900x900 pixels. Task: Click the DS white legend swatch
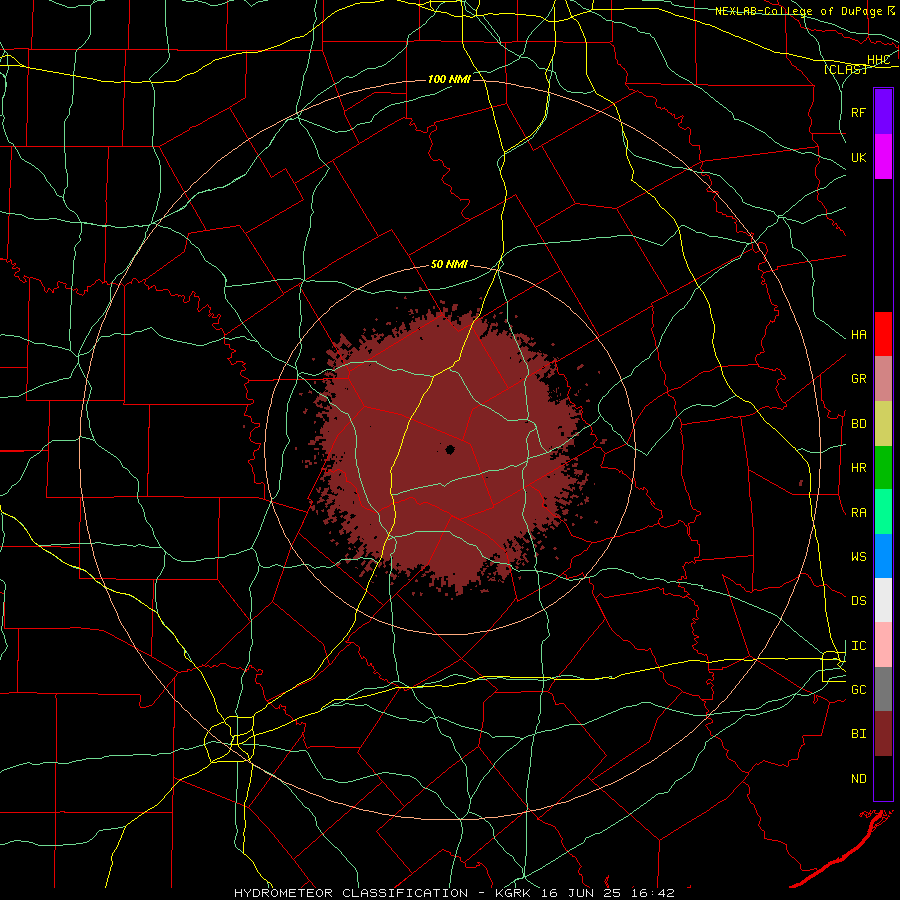point(883,600)
